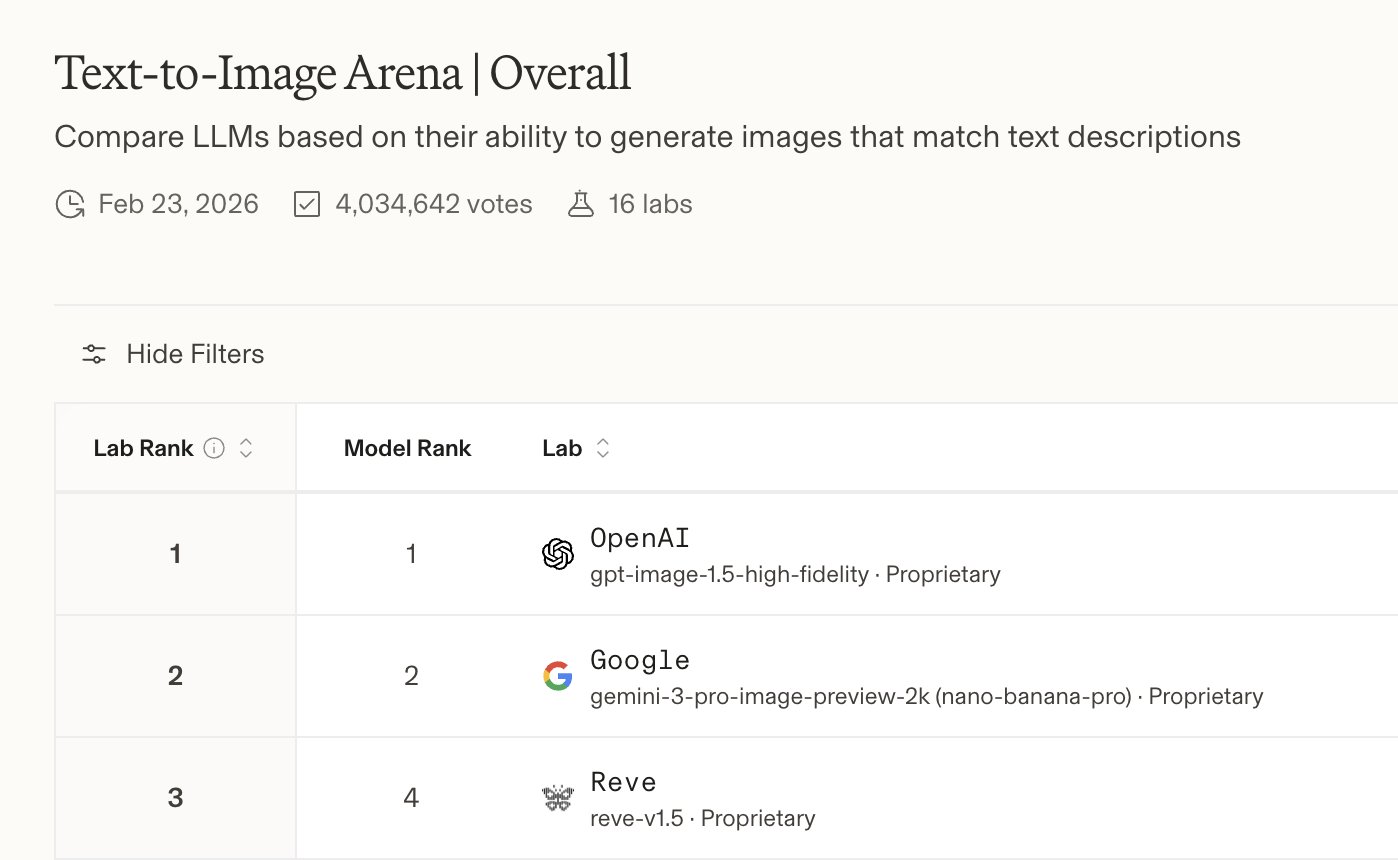Select the gemini-3-pro-image-preview-2k model text
The height and width of the screenshot is (860, 1398).
pos(860,696)
